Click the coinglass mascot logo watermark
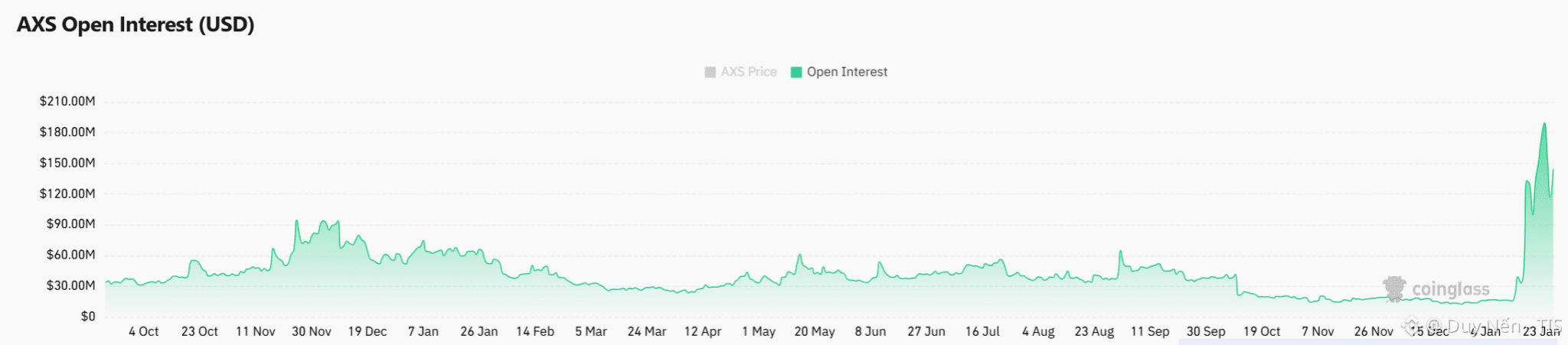Viewport: 1568px width, 345px height. 1394,288
